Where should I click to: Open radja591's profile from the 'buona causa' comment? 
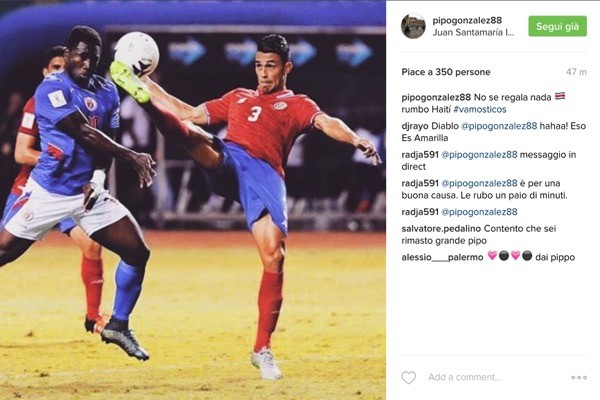[420, 183]
